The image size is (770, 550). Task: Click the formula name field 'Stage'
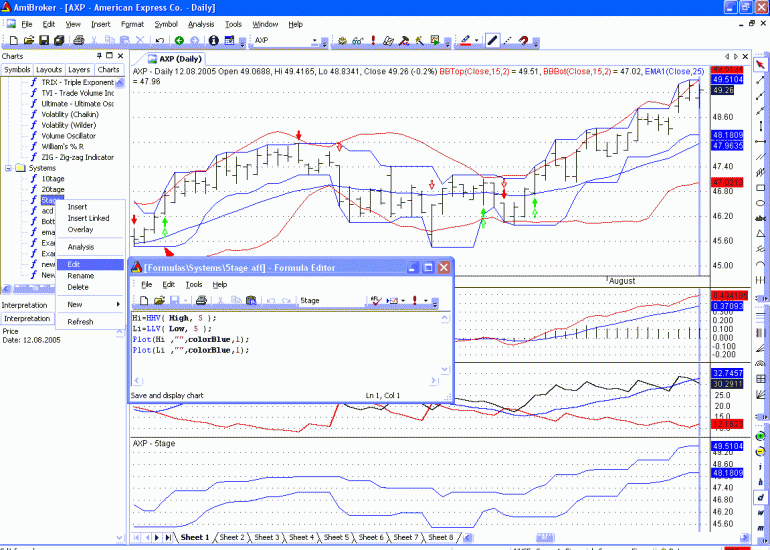[x=332, y=300]
